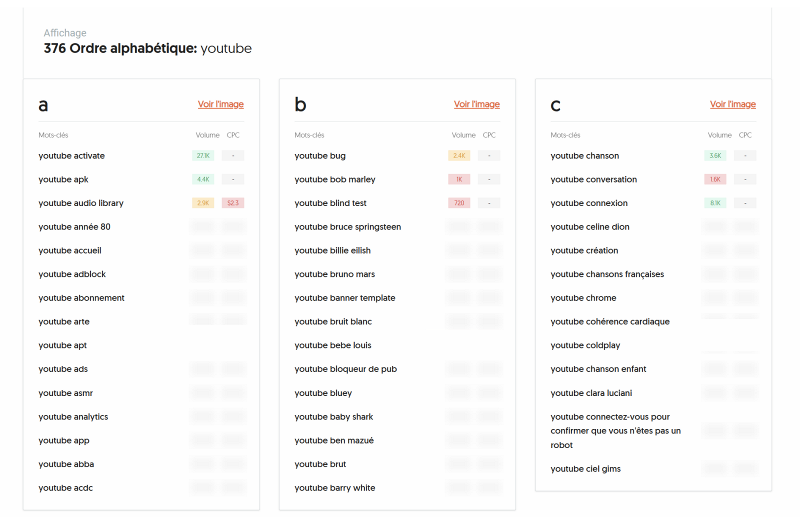Select keyword 'youtube bob marley'
The height and width of the screenshot is (517, 800).
[x=335, y=180]
